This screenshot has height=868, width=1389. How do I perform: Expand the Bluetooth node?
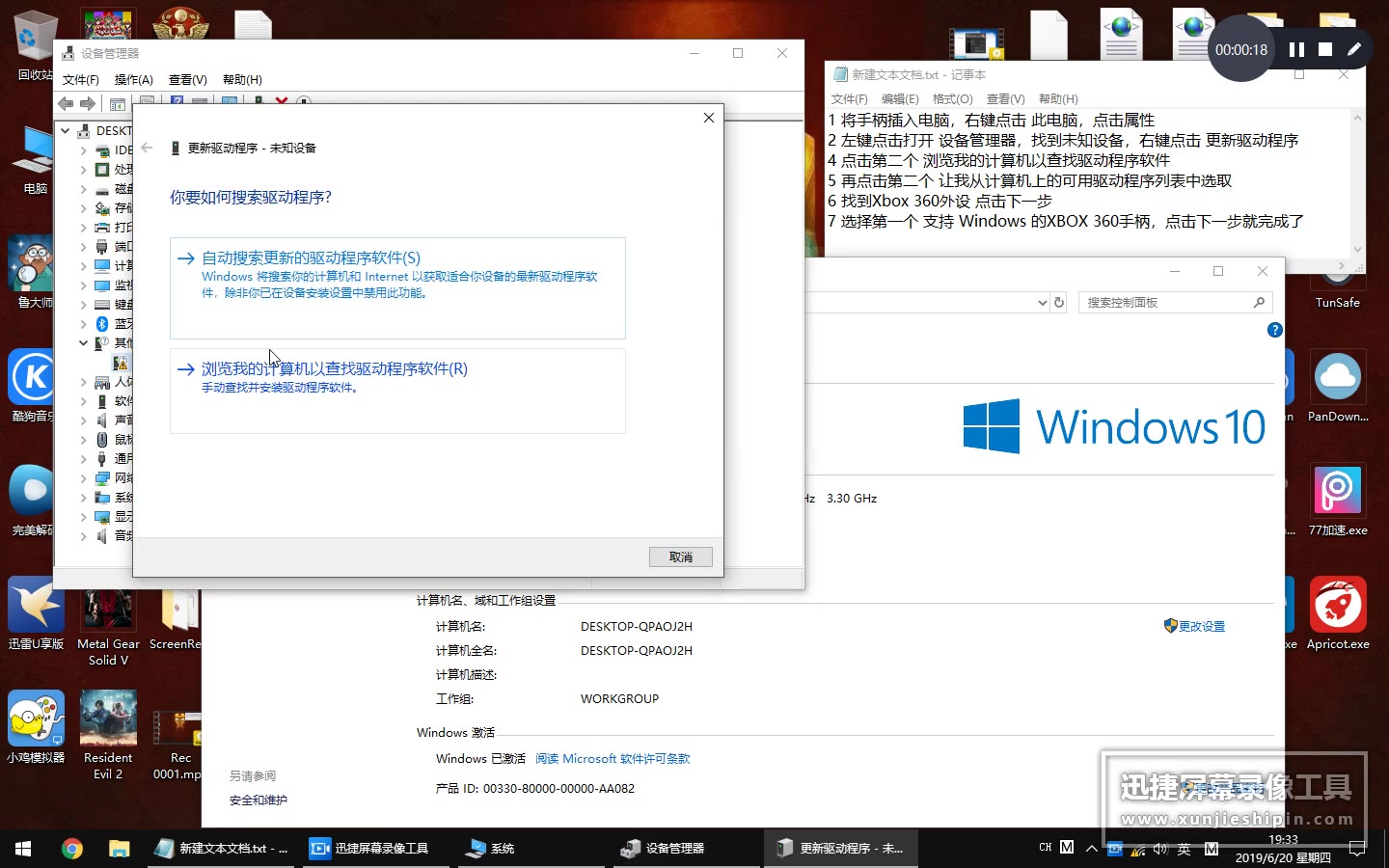tap(83, 324)
